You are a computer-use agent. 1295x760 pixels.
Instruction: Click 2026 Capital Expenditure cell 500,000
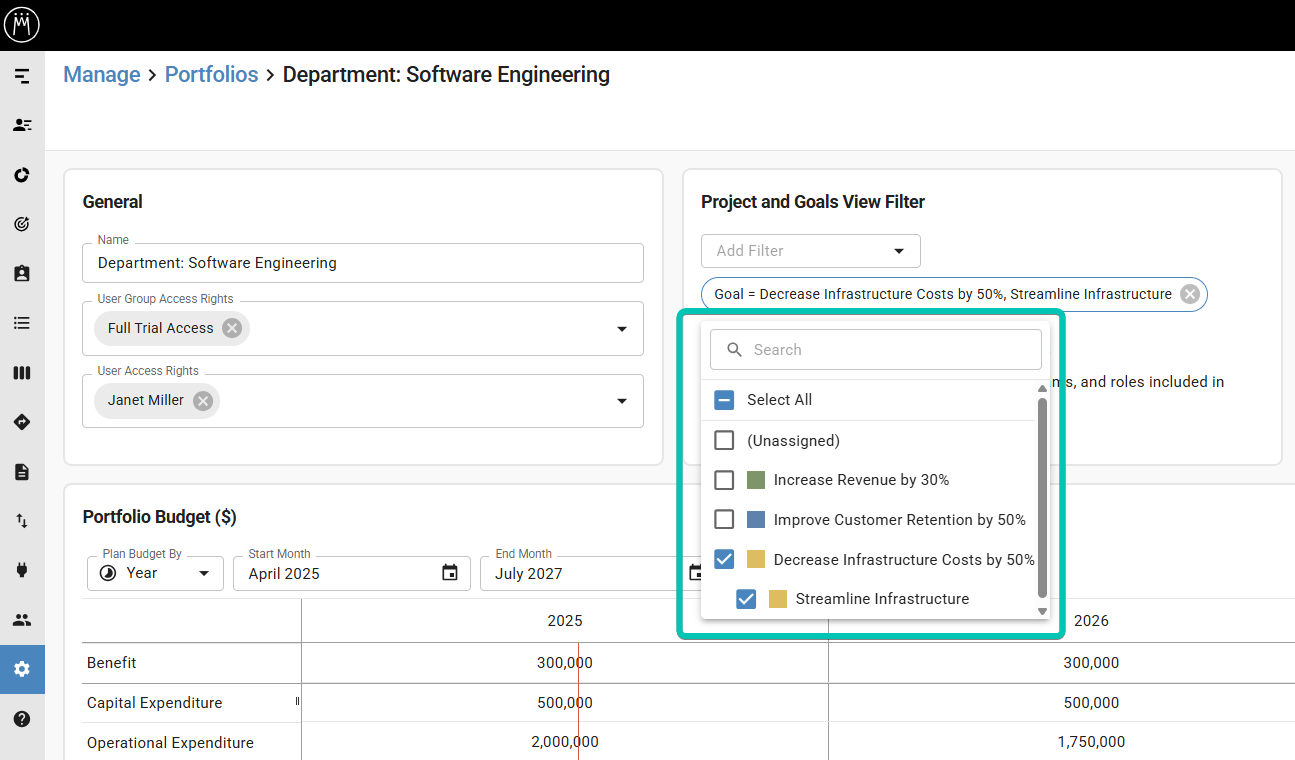pos(1091,703)
